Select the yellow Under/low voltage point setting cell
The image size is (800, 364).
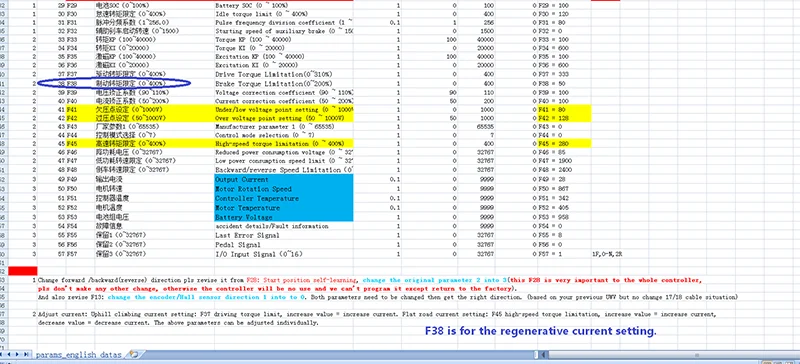tap(283, 110)
